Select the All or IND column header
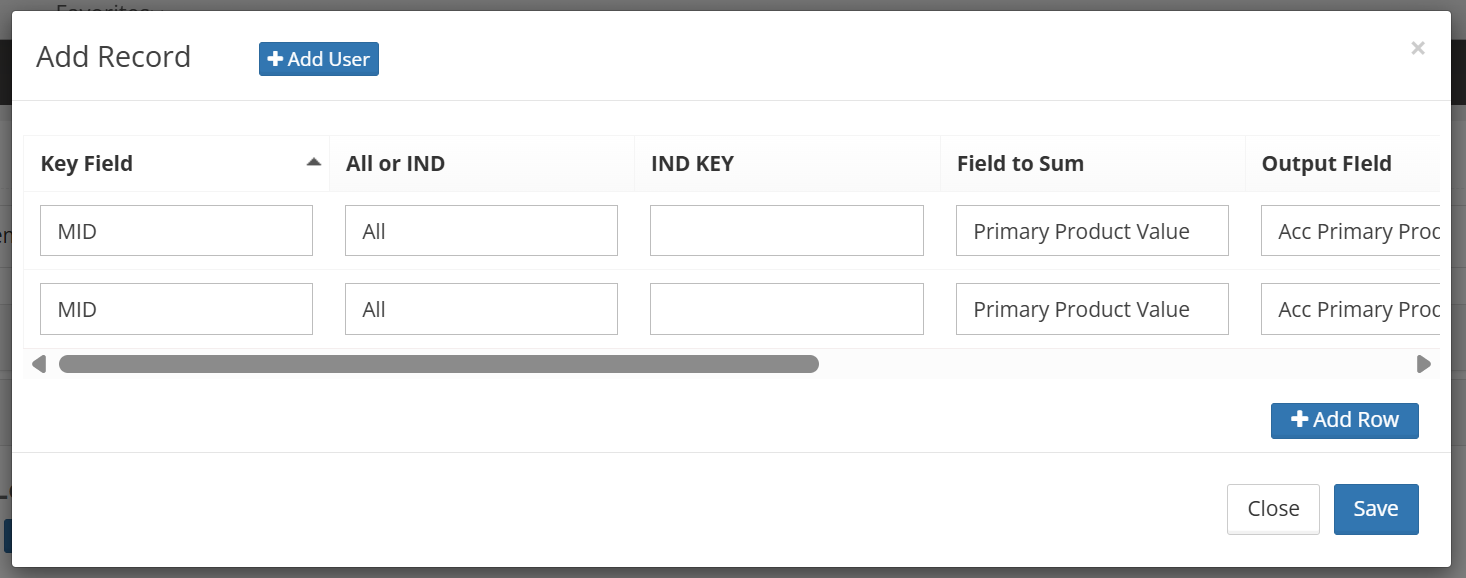The width and height of the screenshot is (1466, 578). 395,164
